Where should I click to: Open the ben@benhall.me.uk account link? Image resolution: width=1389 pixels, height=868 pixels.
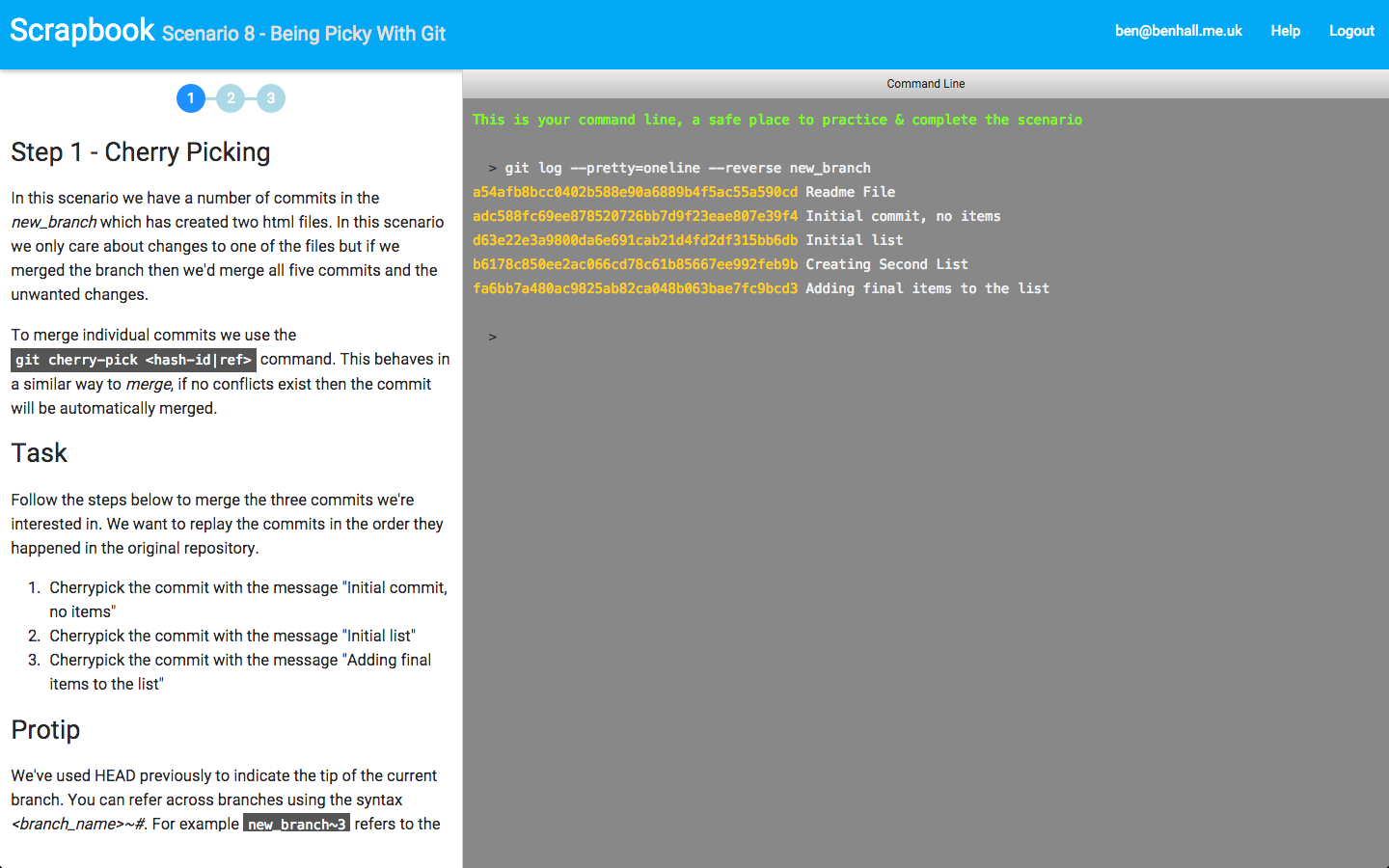(1179, 31)
